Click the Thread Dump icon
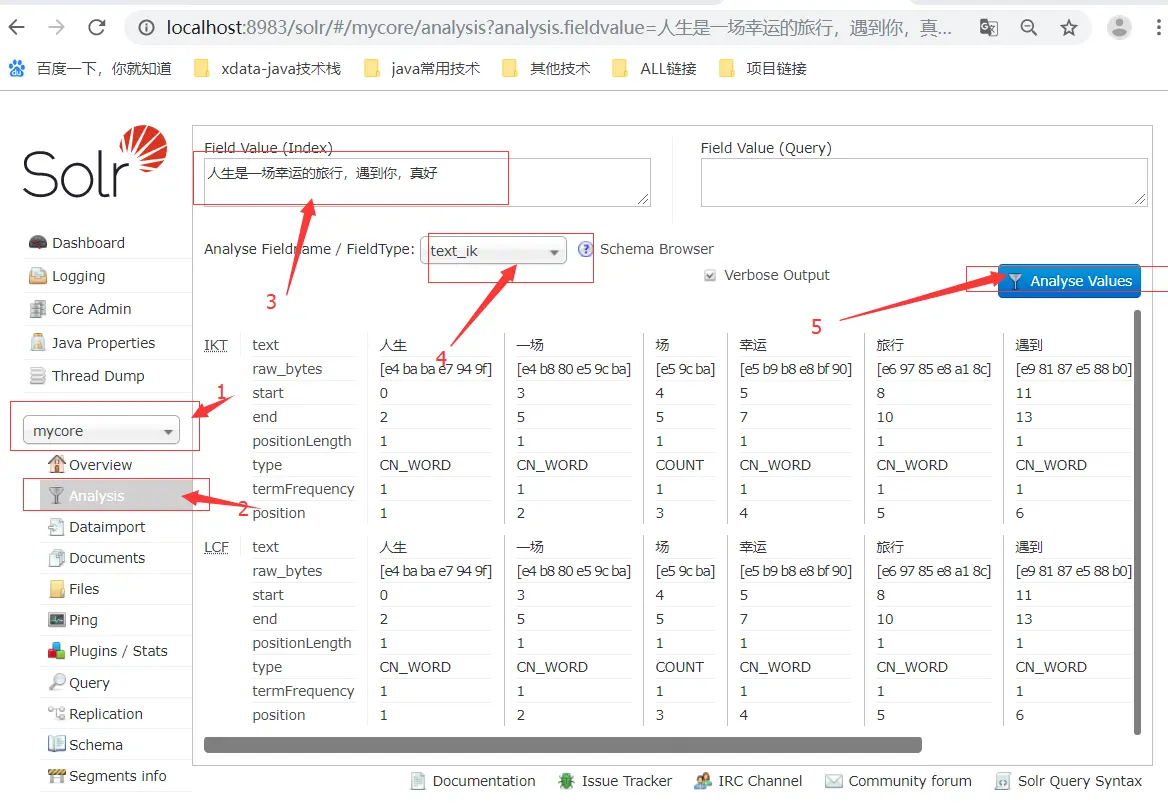Image resolution: width=1168 pixels, height=807 pixels. click(x=37, y=376)
